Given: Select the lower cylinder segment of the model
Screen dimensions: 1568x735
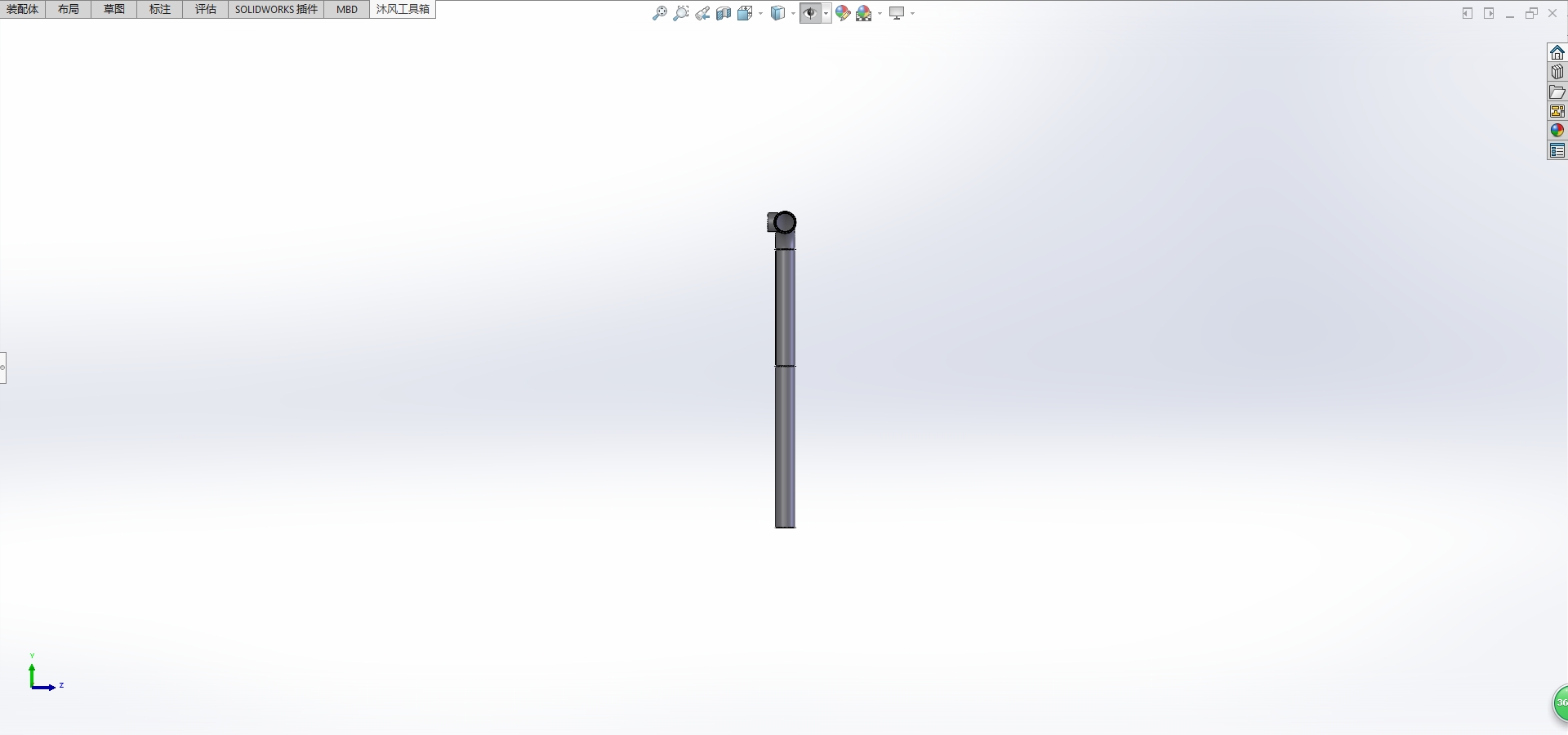Looking at the screenshot, I should (x=785, y=447).
